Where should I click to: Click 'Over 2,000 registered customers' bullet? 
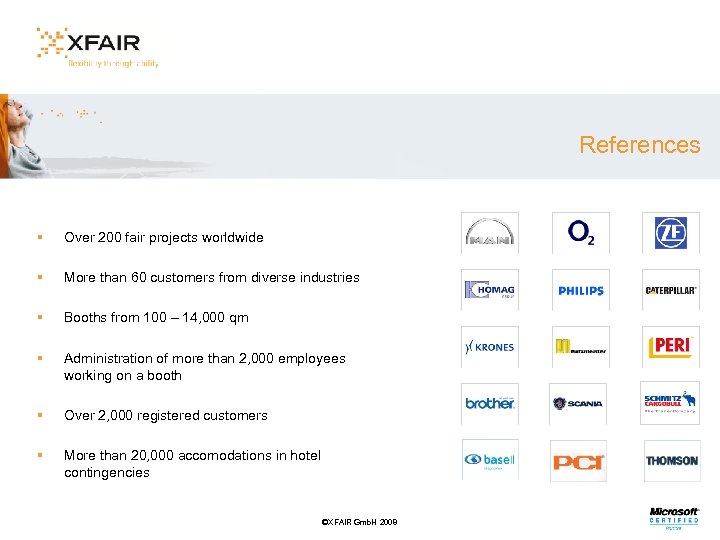(x=166, y=415)
